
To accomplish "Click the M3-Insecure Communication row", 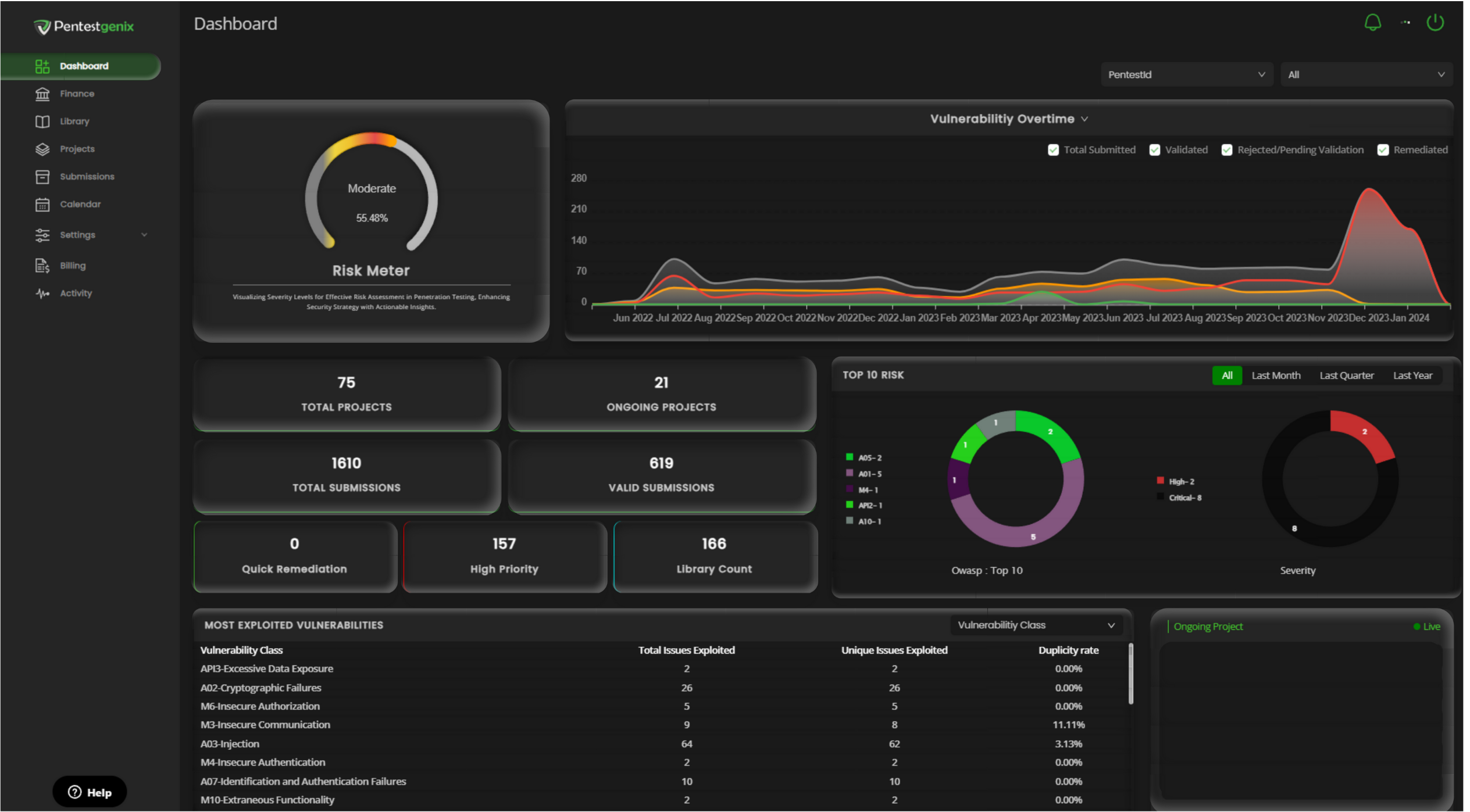I will coord(662,725).
